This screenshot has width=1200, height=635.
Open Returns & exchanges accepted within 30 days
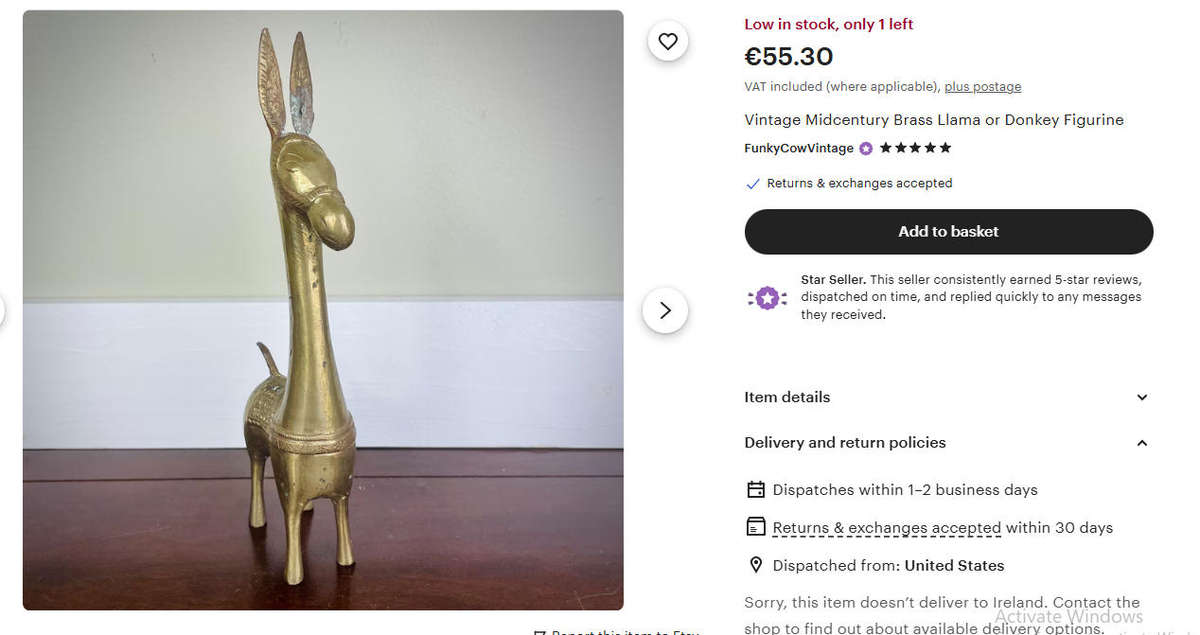[886, 527]
